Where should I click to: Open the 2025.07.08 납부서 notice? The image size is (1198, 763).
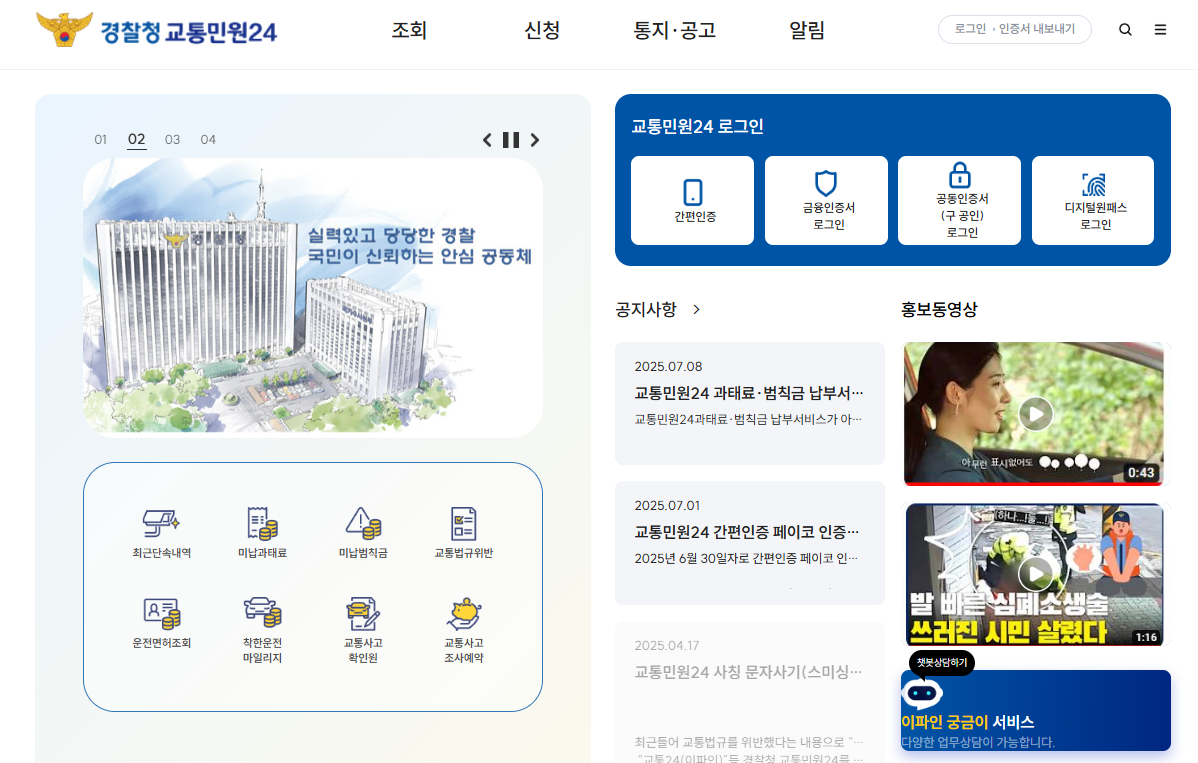click(750, 393)
